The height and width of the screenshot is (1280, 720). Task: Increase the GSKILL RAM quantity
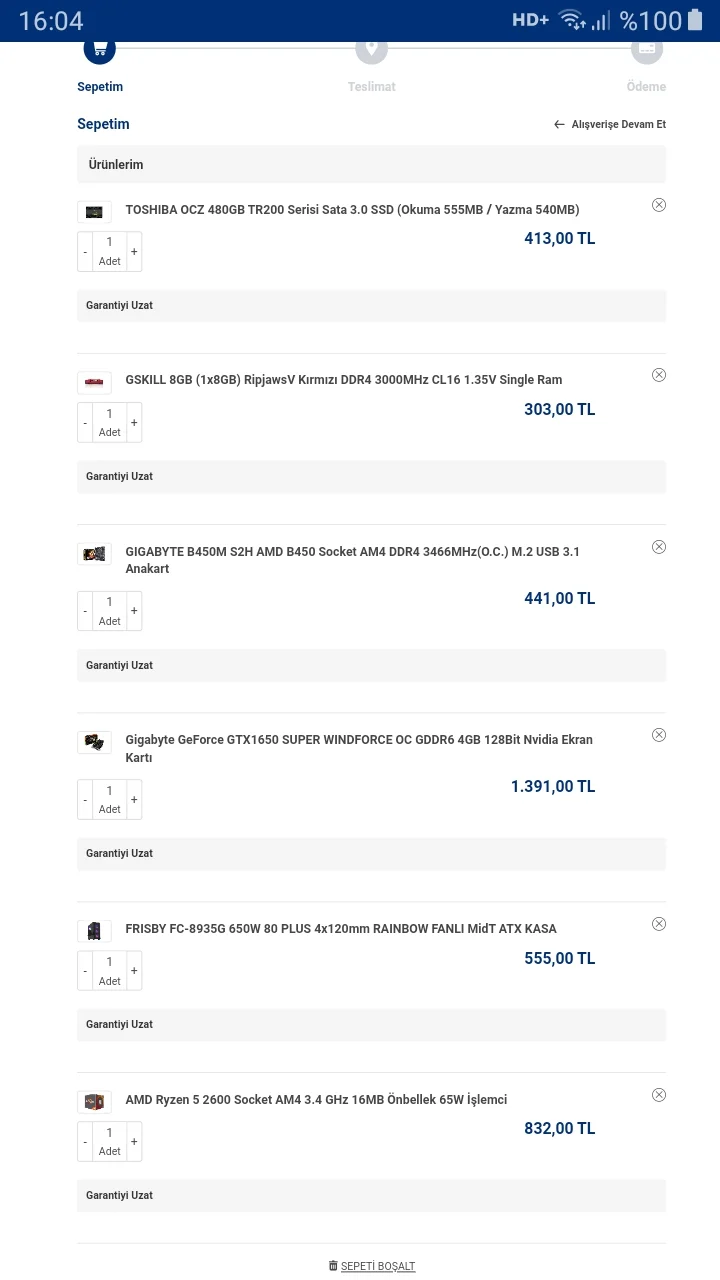[x=134, y=422]
